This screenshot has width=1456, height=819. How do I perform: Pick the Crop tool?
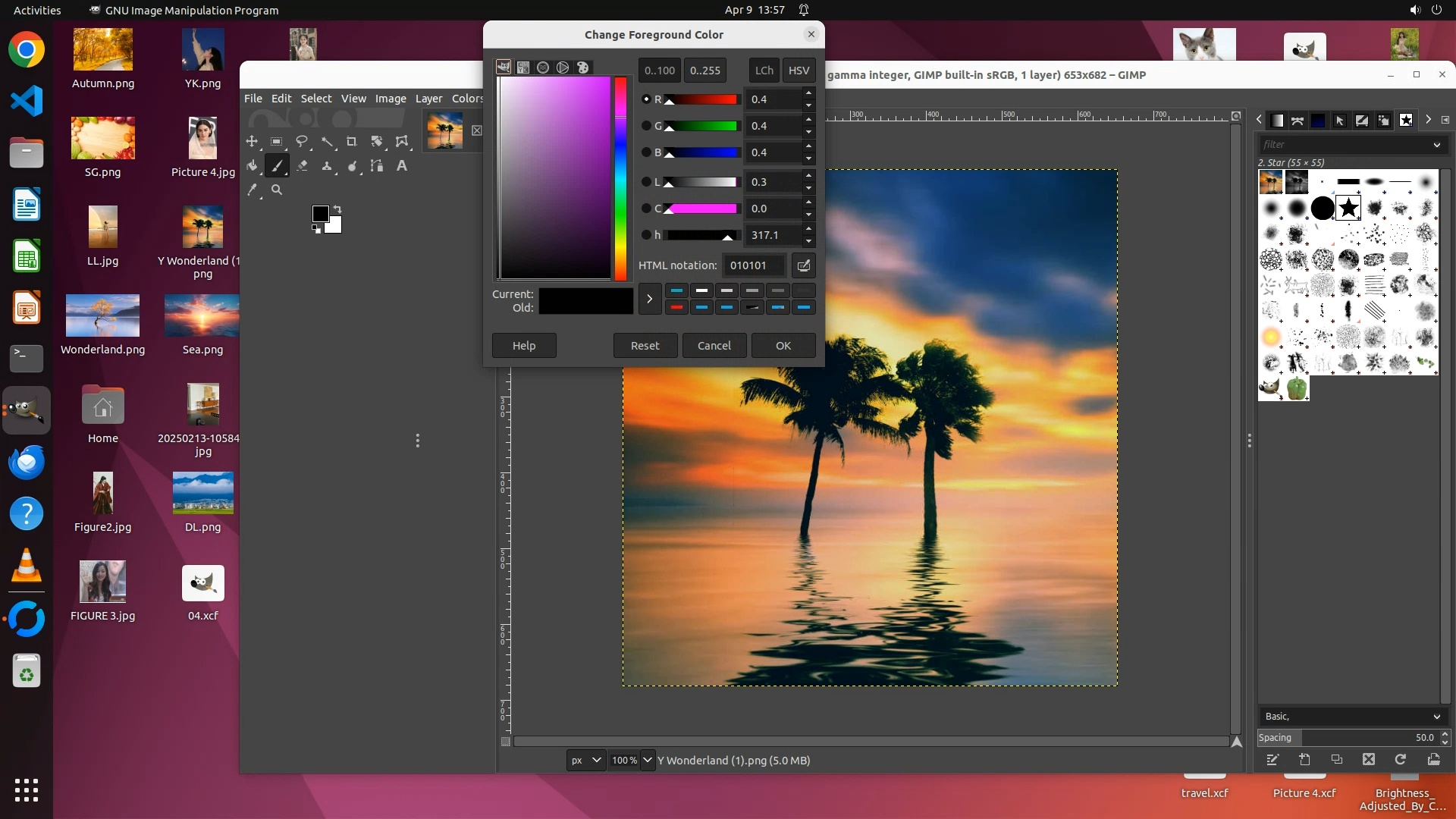point(351,142)
